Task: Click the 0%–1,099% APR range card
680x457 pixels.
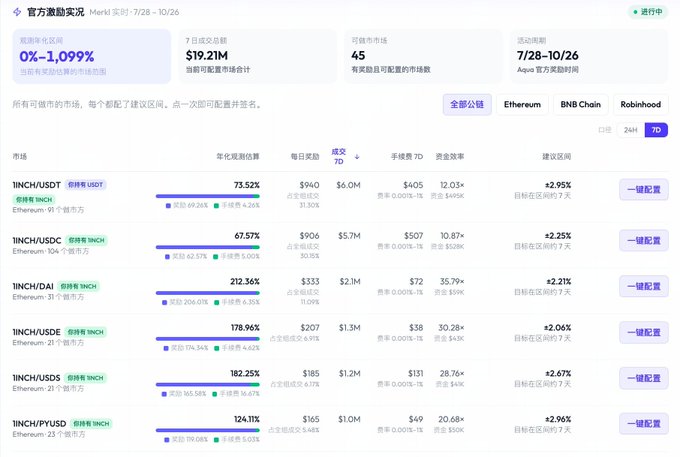Action: (x=92, y=56)
